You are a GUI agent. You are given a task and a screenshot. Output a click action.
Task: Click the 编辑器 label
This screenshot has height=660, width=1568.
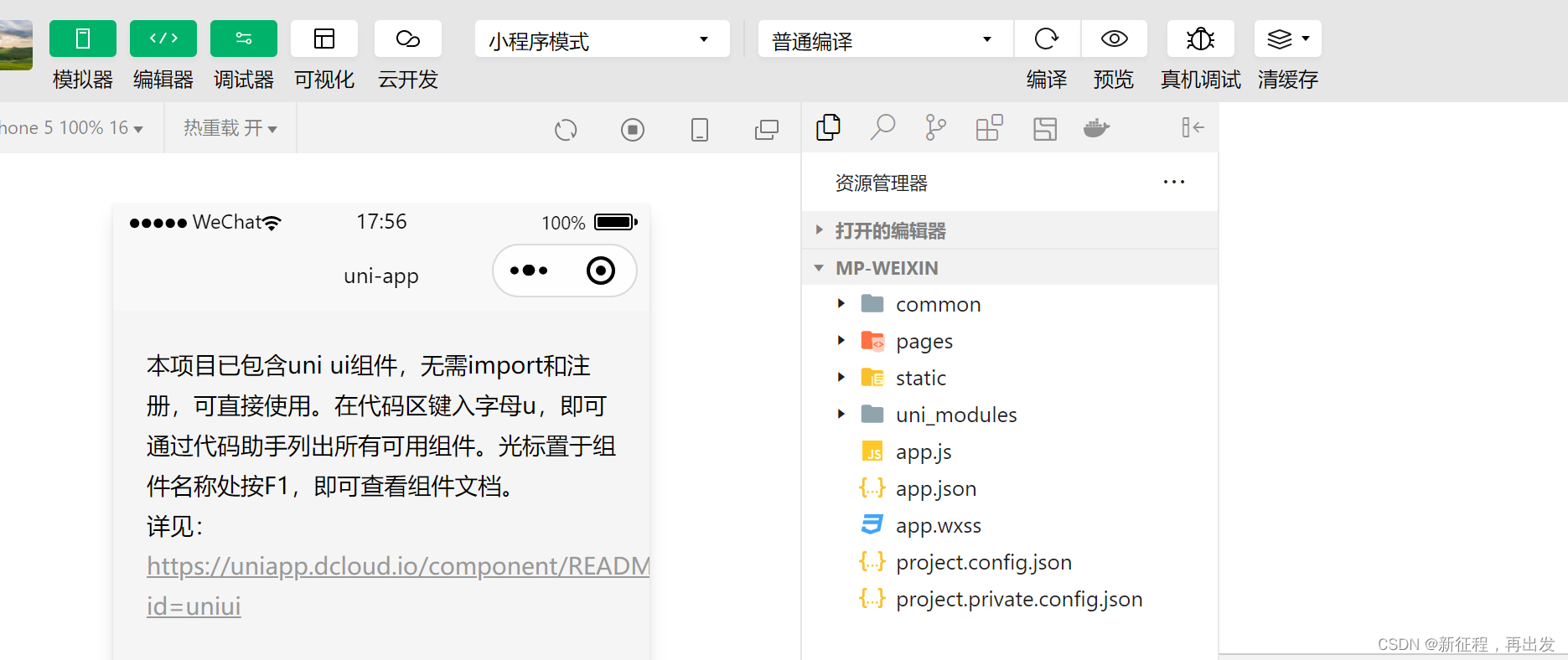click(163, 80)
